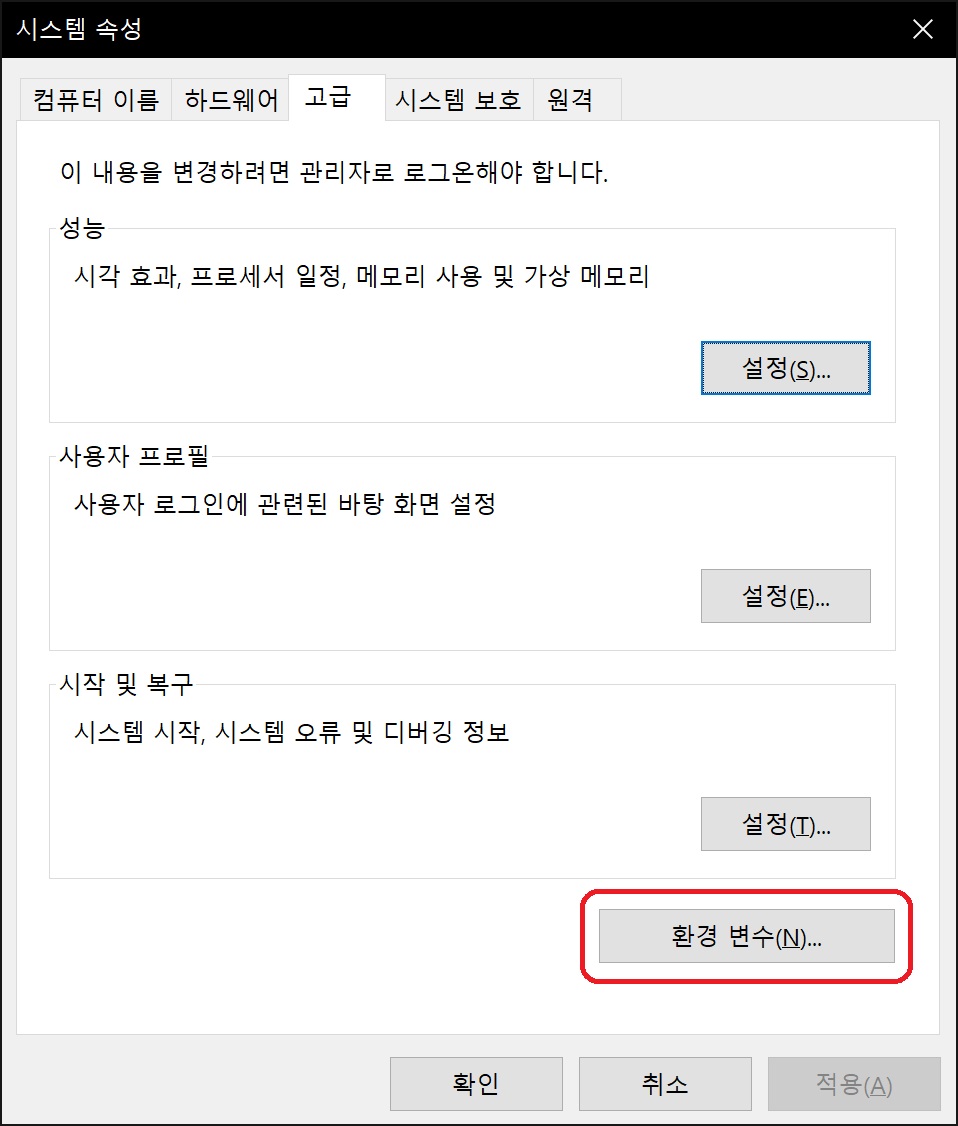Image resolution: width=958 pixels, height=1126 pixels.
Task: Click the 시스템 속성 title bar text
Action: coord(79,29)
